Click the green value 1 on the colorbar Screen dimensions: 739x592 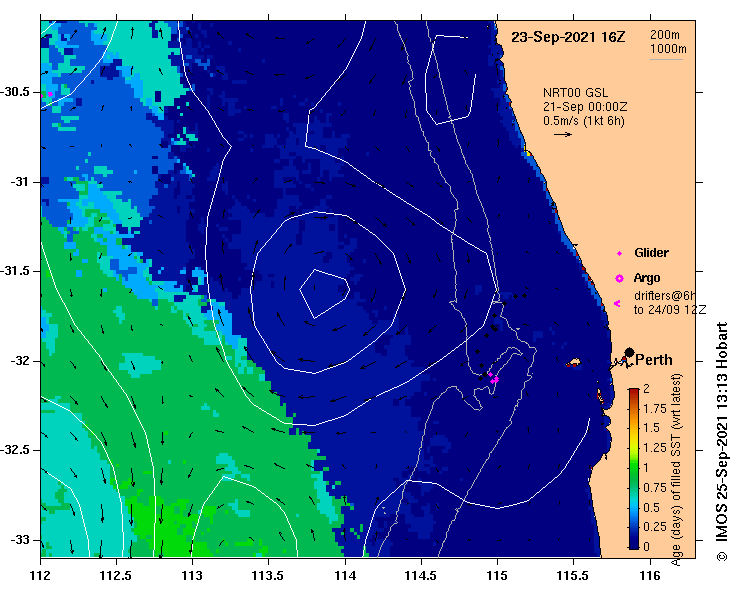pos(634,467)
